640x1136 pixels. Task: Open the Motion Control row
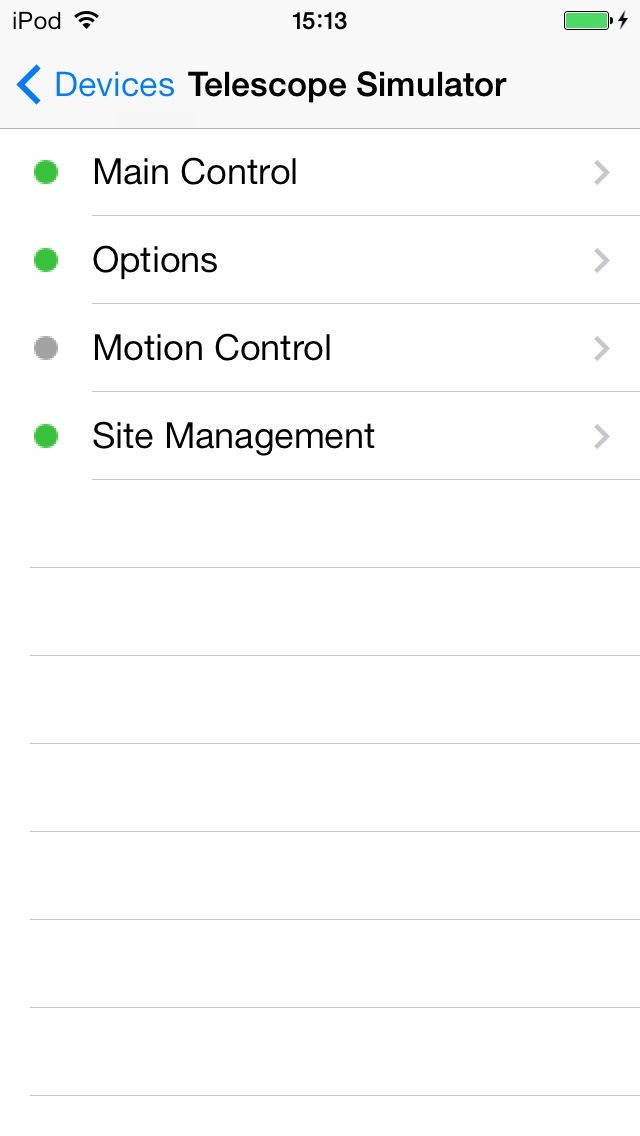point(212,348)
